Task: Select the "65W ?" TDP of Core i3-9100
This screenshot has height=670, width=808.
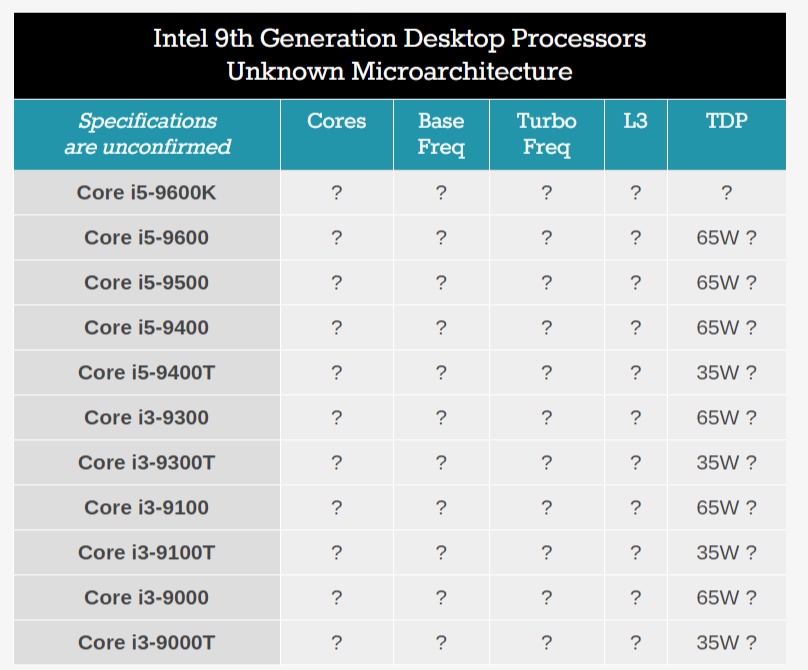Action: (x=727, y=508)
